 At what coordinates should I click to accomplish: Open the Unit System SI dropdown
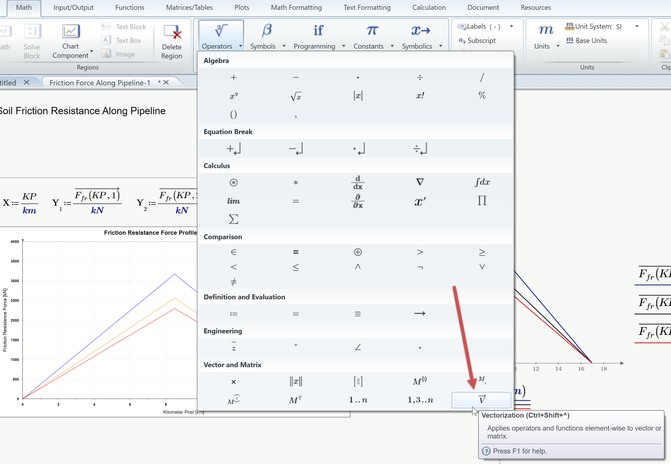coord(637,27)
